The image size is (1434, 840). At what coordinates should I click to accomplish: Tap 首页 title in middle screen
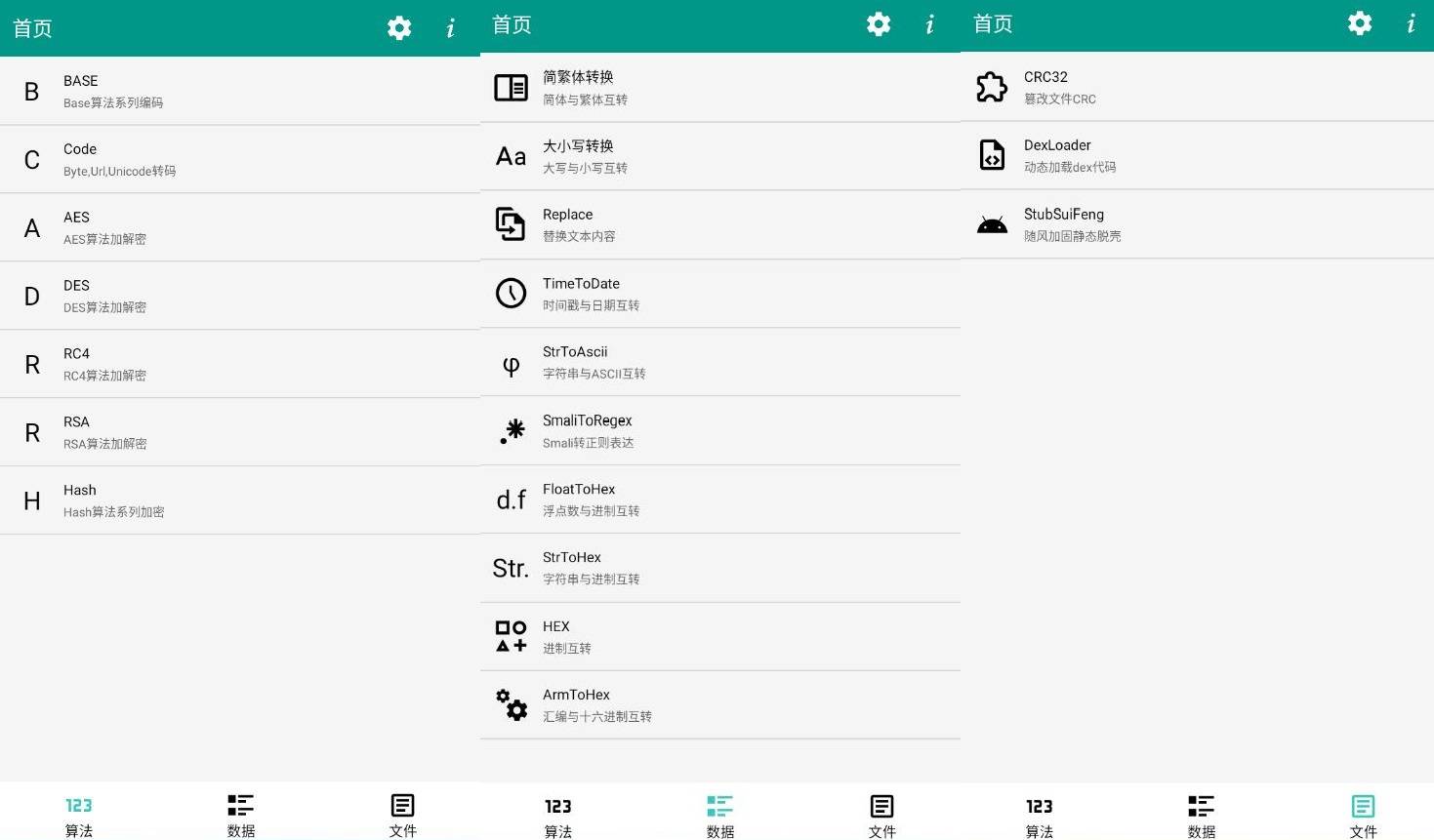[x=512, y=24]
